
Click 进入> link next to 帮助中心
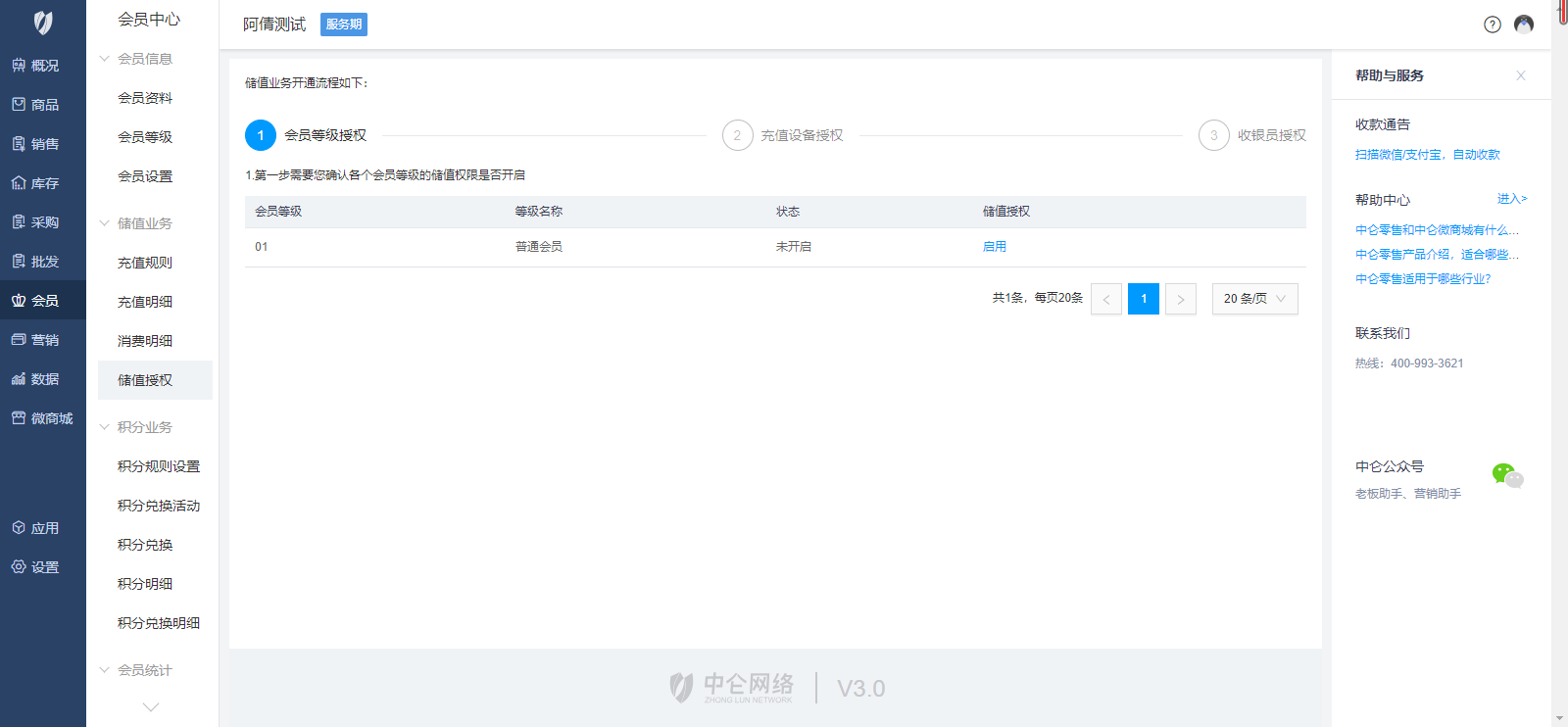pyautogui.click(x=1511, y=199)
